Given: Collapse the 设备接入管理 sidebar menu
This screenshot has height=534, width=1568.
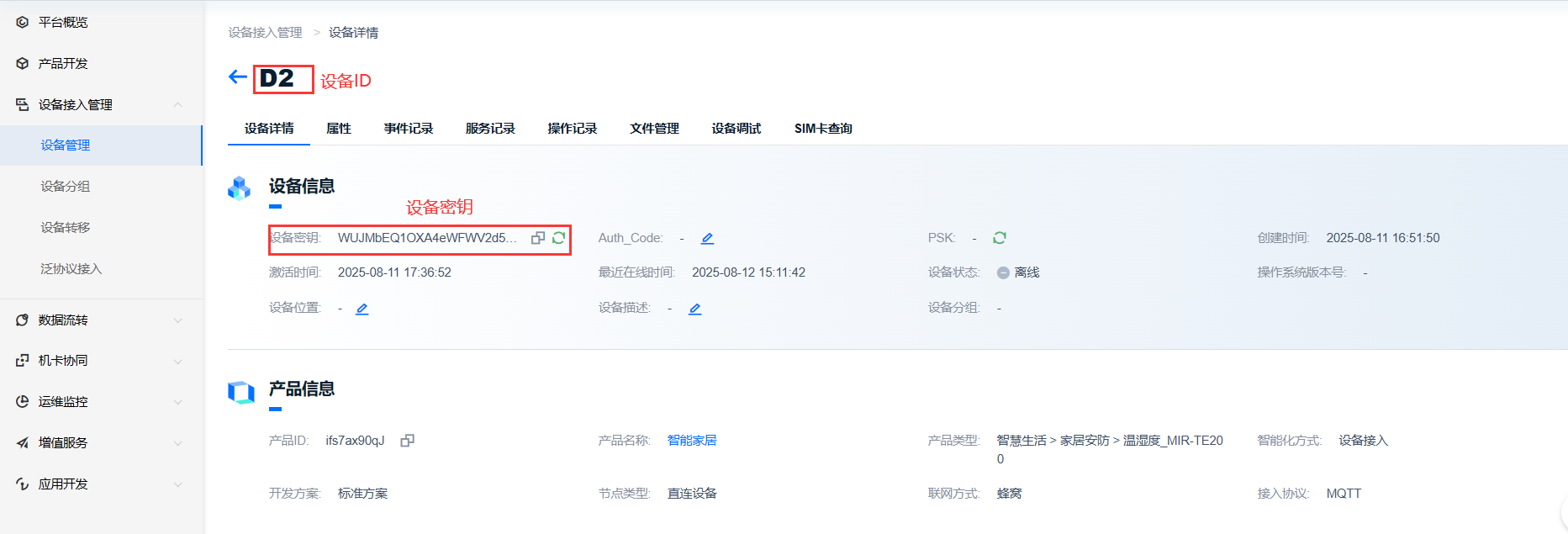Looking at the screenshot, I should pos(177,104).
